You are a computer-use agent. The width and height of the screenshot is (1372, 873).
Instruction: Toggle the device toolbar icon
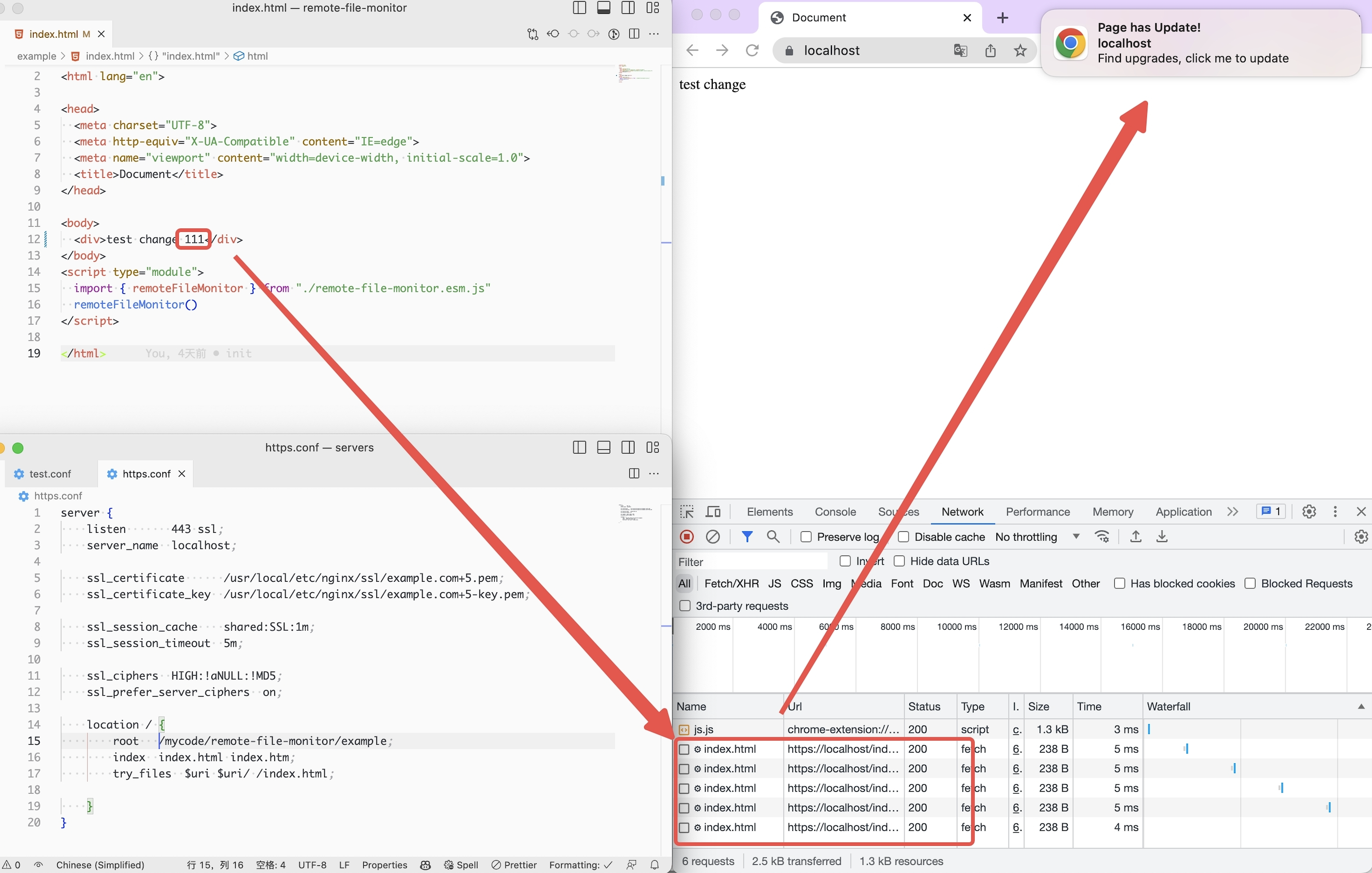713,512
